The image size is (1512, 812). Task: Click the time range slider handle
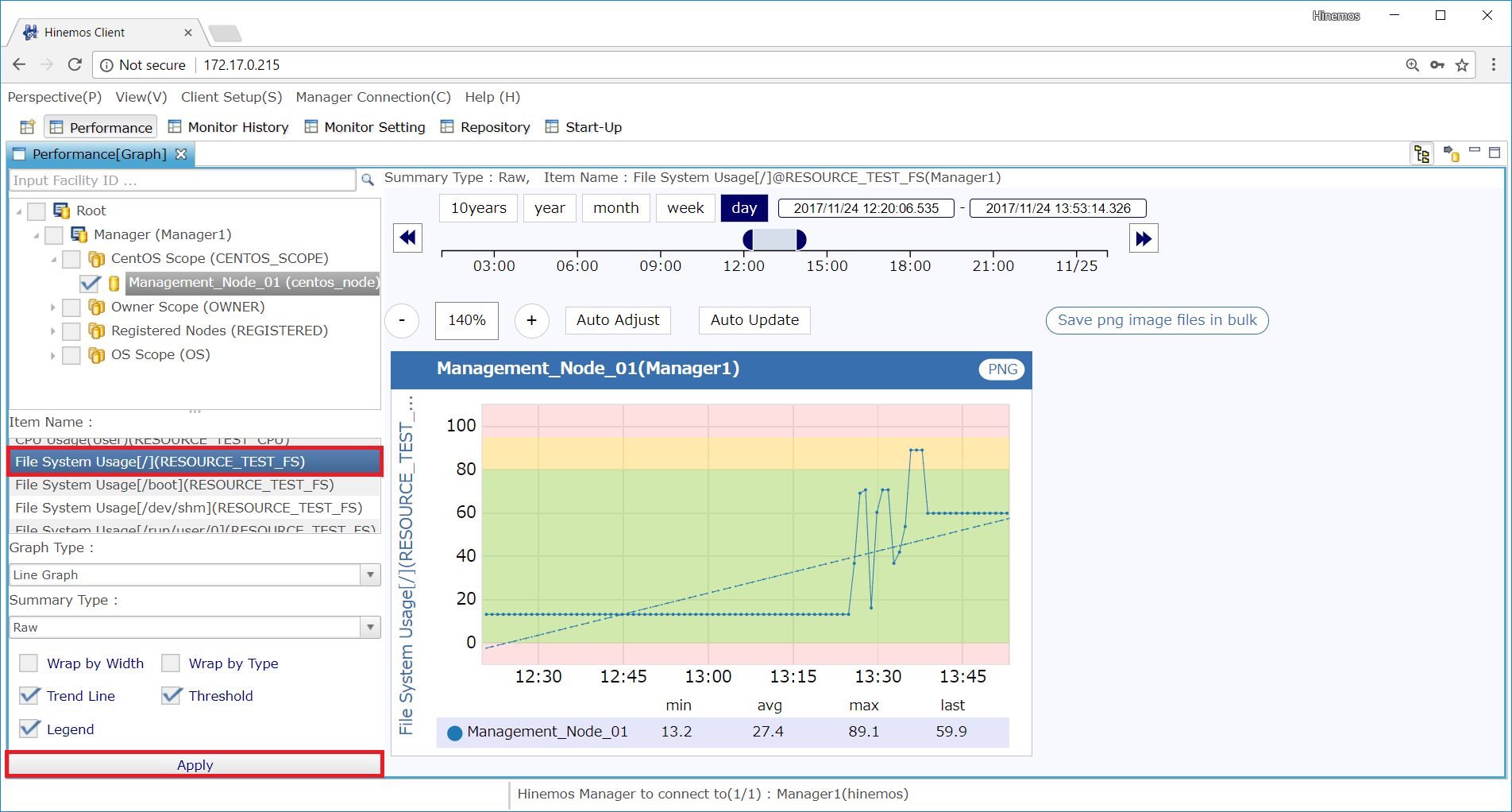pos(774,239)
